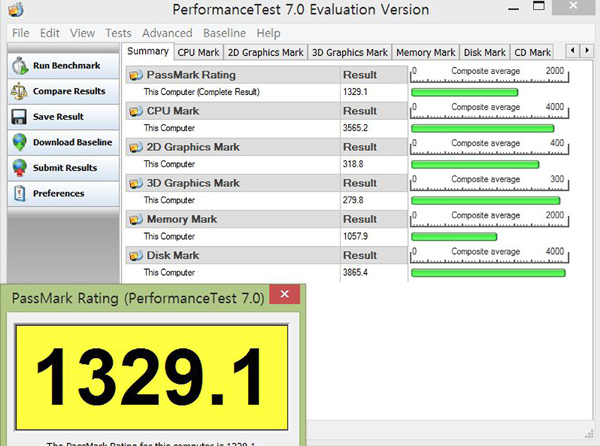The width and height of the screenshot is (600, 446).
Task: Click the large yellow 1329.1 rating display
Action: click(x=152, y=378)
